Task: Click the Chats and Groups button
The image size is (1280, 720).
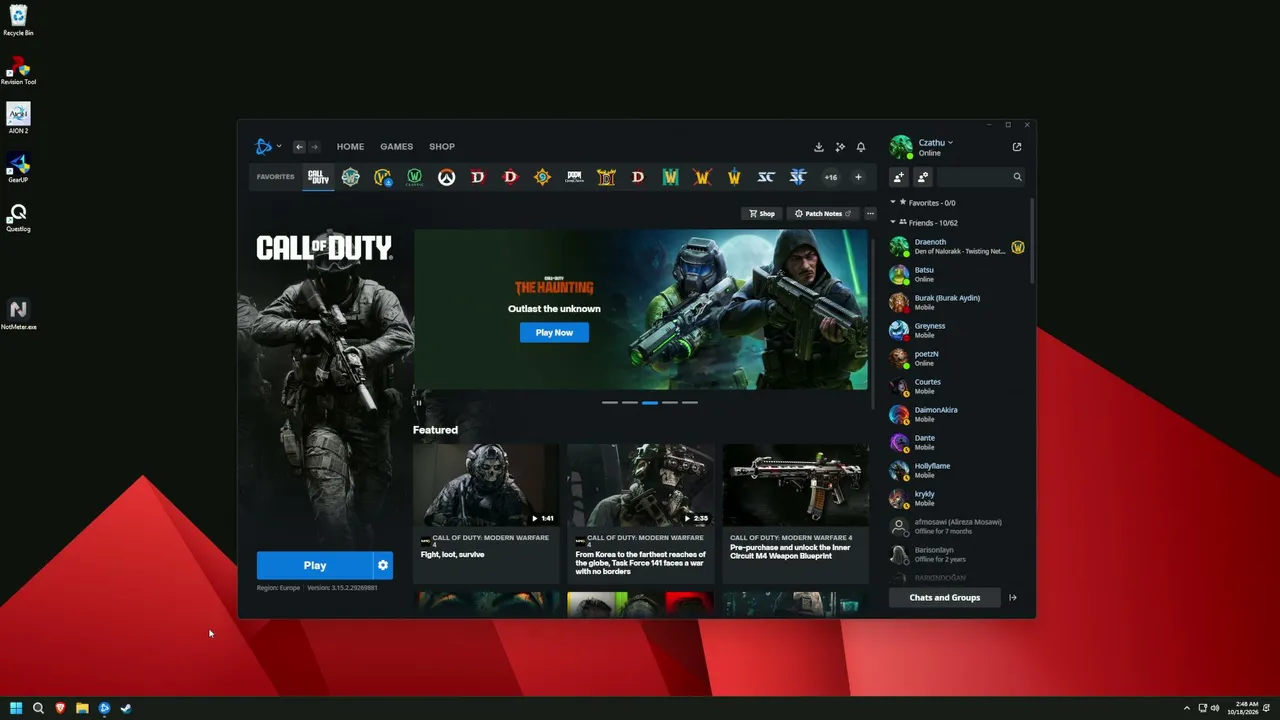Action: 945,597
